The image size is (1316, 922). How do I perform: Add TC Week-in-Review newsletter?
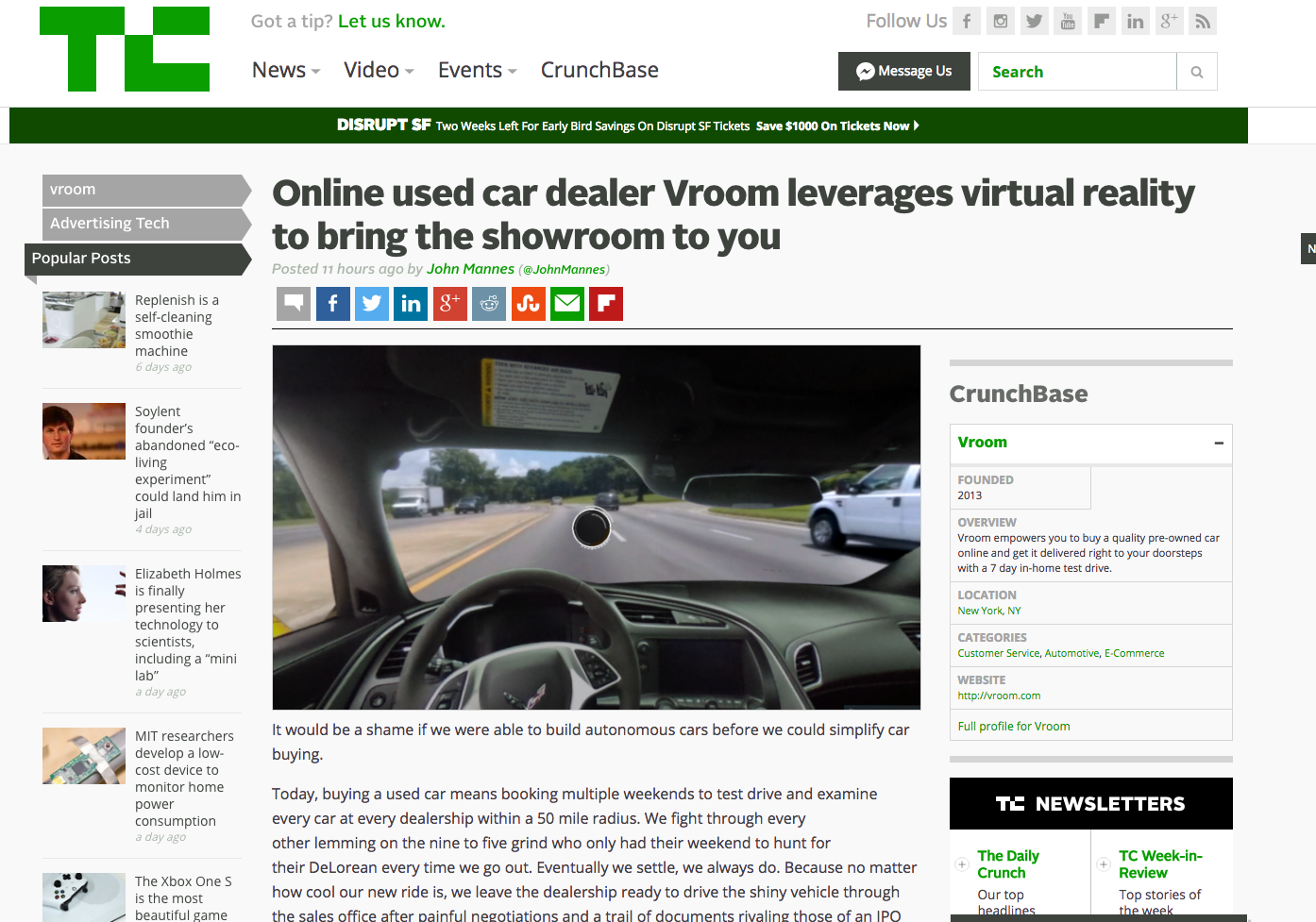1103,864
